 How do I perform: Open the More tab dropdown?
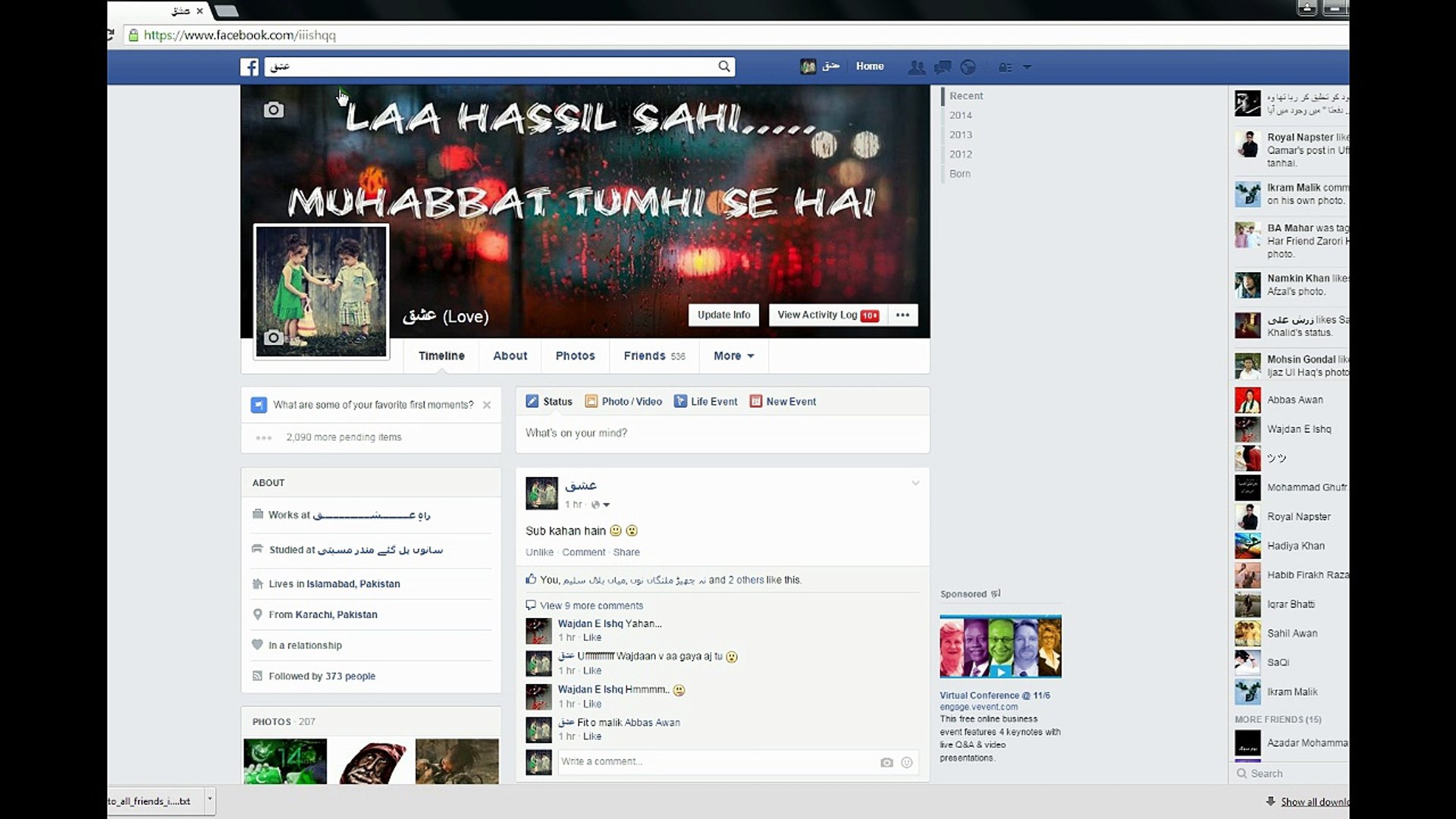733,356
